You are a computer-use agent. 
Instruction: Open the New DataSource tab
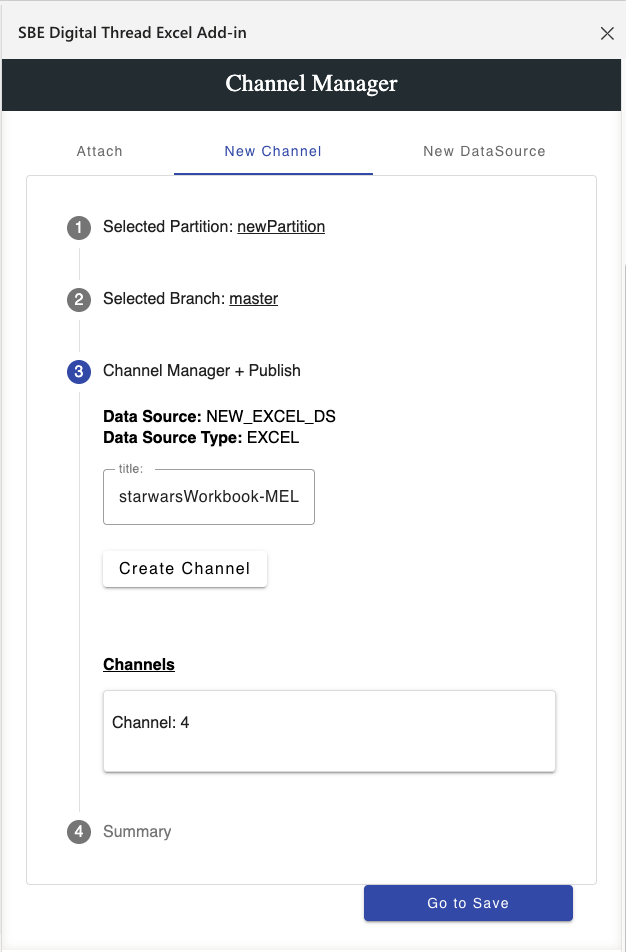point(484,151)
